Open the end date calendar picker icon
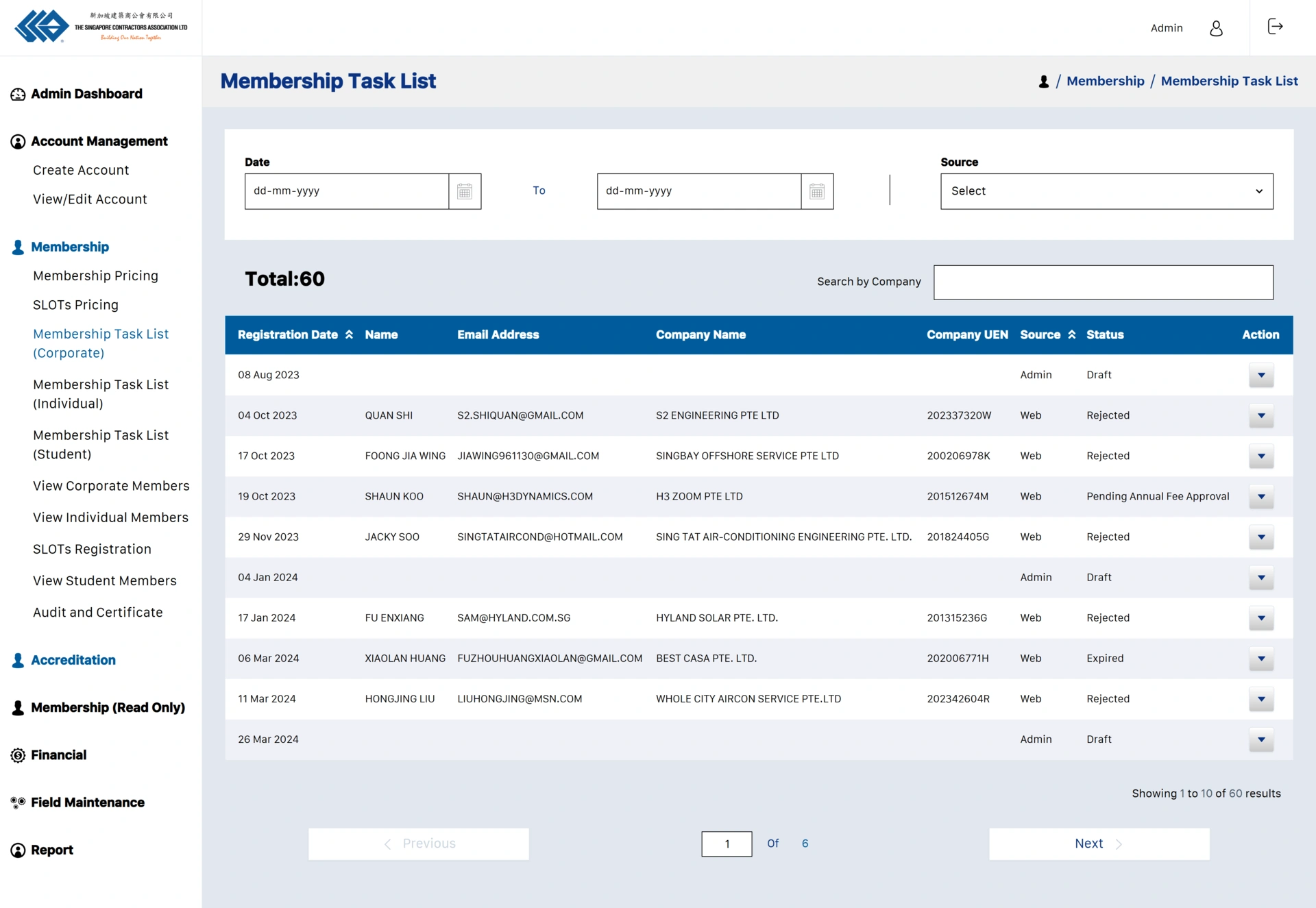This screenshot has height=908, width=1316. pos(817,191)
